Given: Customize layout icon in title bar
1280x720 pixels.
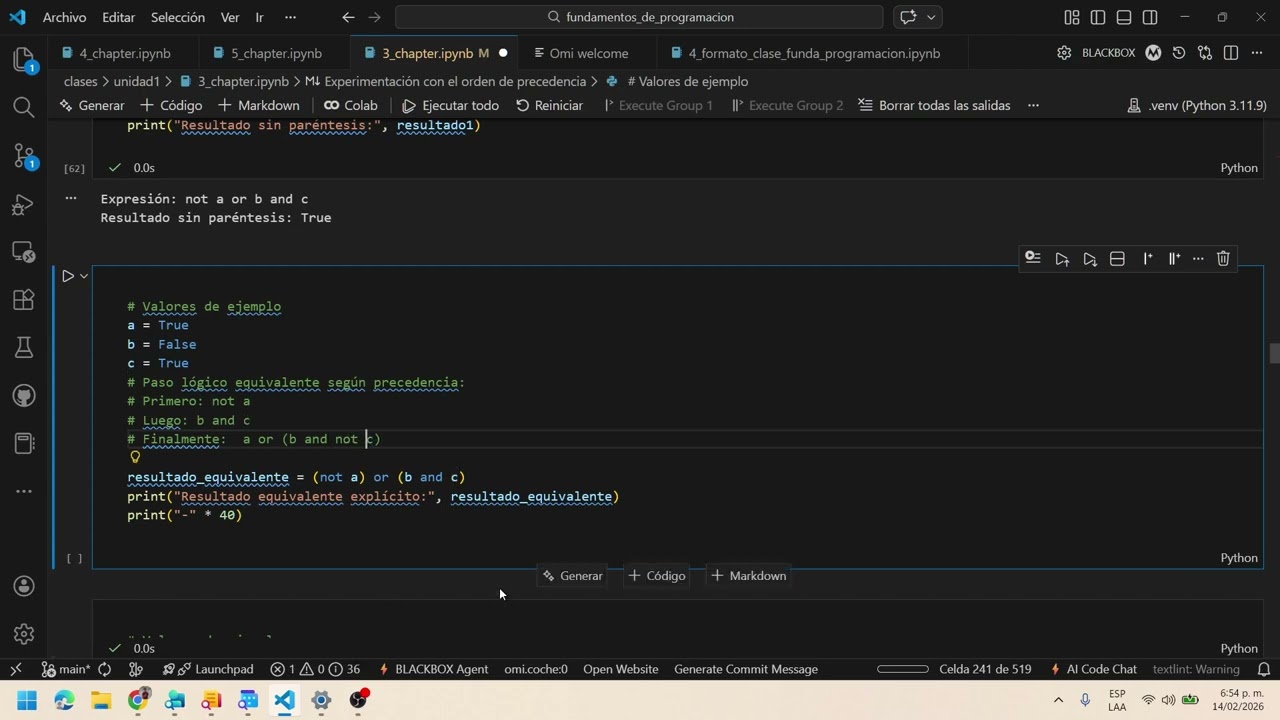Looking at the screenshot, I should tap(1072, 17).
